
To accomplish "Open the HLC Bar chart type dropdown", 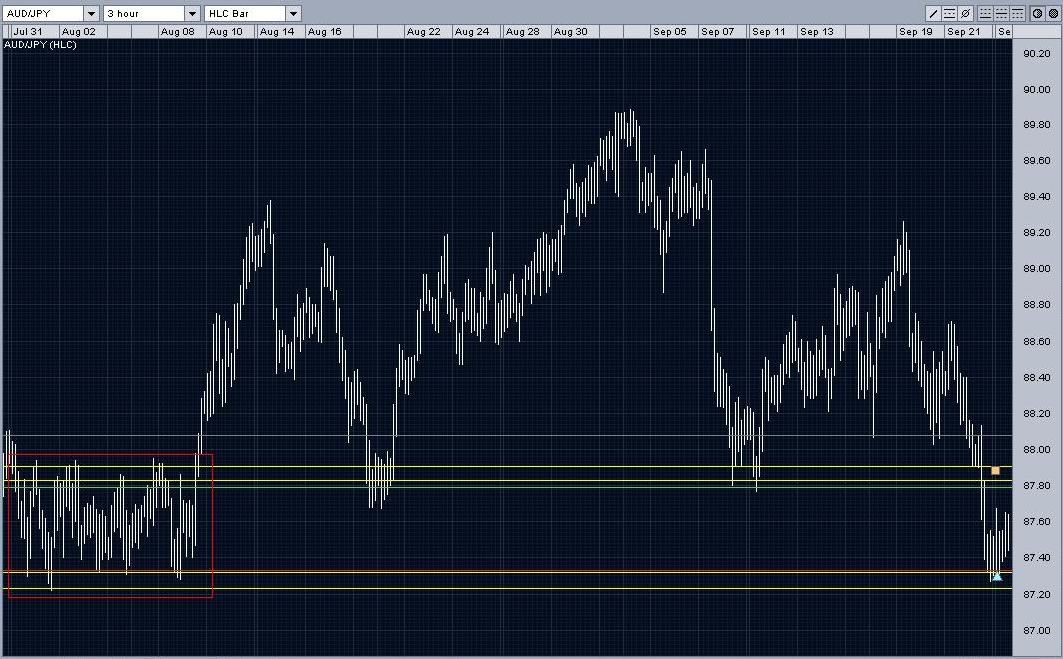I will click(x=293, y=14).
